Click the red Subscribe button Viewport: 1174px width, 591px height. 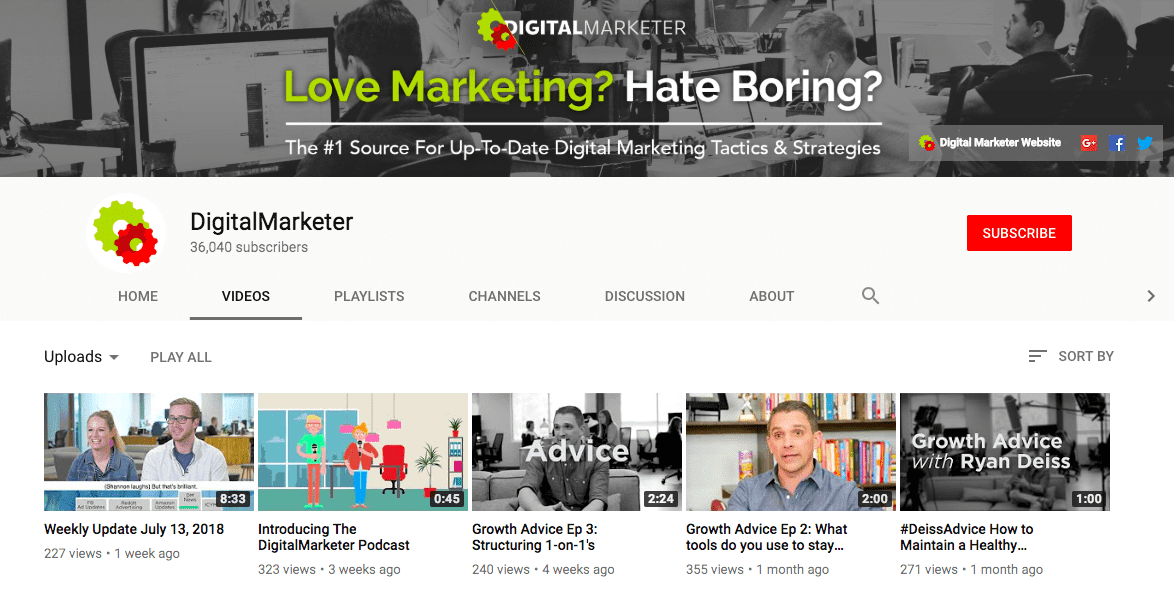coord(1019,233)
